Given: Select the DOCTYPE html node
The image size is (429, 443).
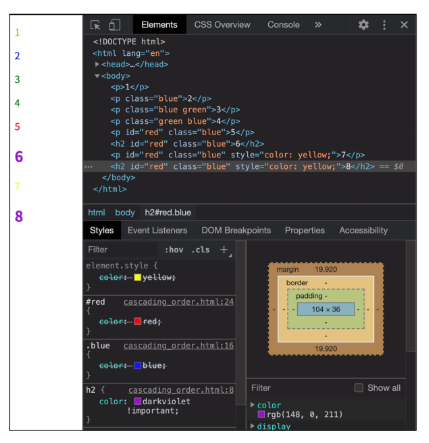Looking at the screenshot, I should pyautogui.click(x=129, y=42).
